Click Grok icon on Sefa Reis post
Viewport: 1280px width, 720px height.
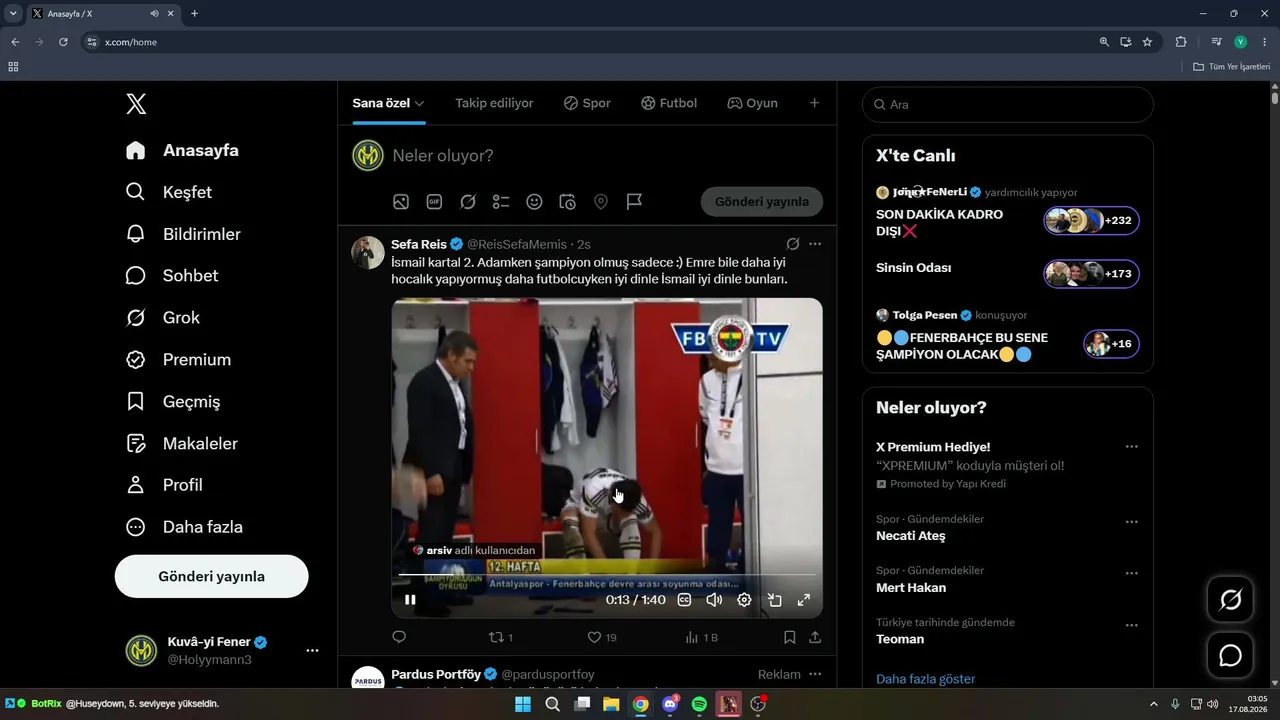click(x=793, y=244)
